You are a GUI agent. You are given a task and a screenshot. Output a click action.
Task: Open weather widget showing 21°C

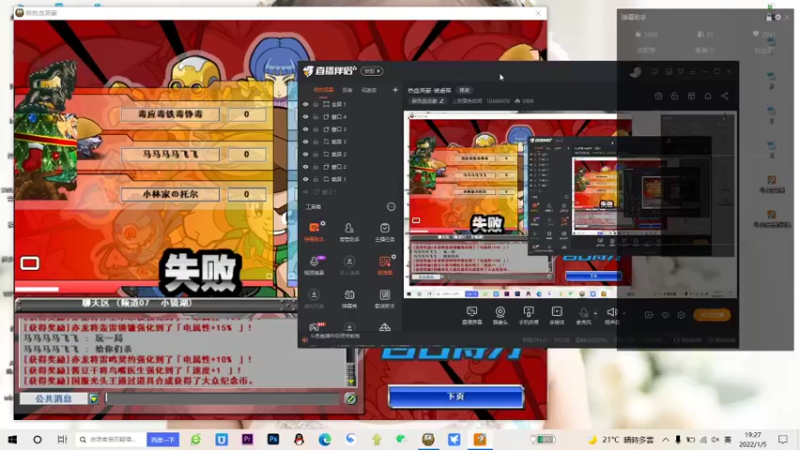pos(620,439)
